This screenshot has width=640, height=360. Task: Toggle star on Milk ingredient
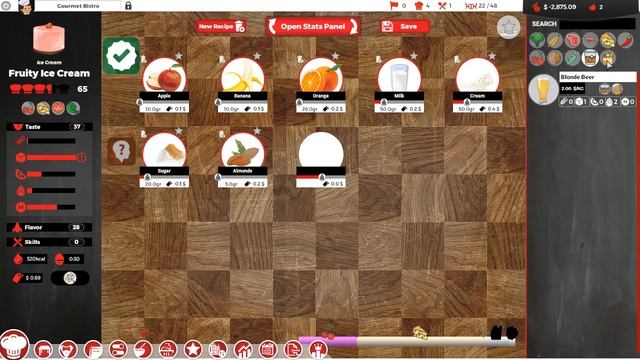point(414,56)
